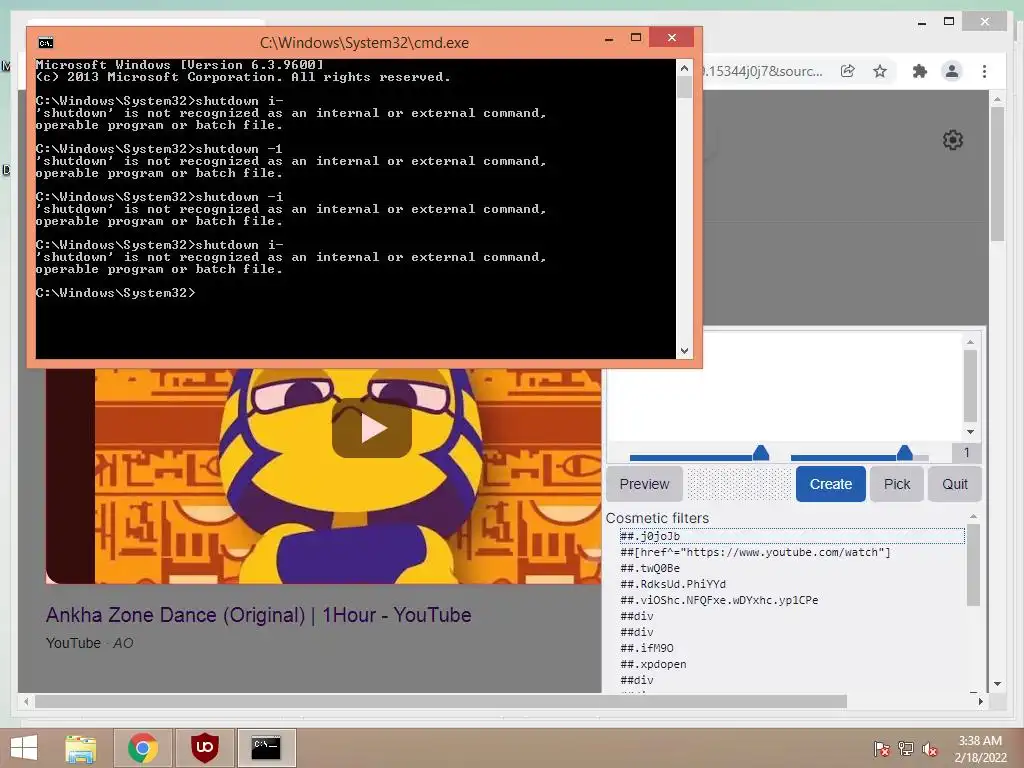Adjust left blue specificity slider
1024x768 pixels.
coord(760,453)
